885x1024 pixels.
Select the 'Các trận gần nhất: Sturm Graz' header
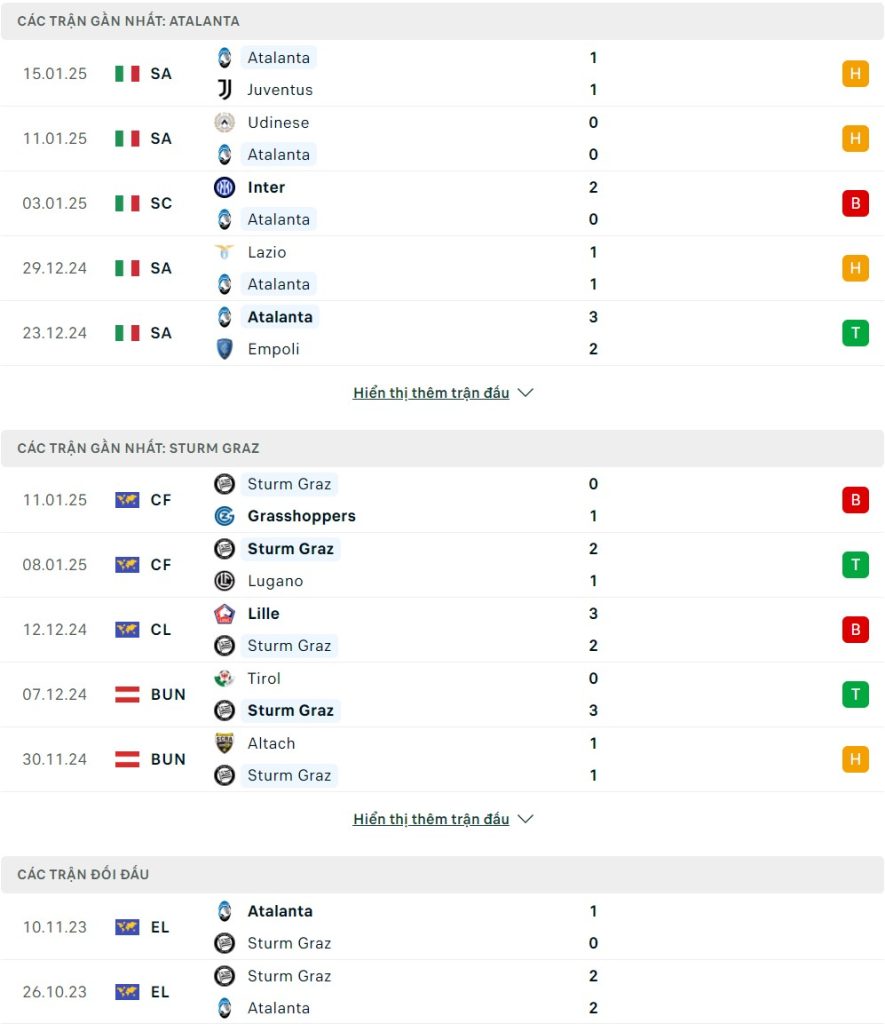(x=442, y=448)
